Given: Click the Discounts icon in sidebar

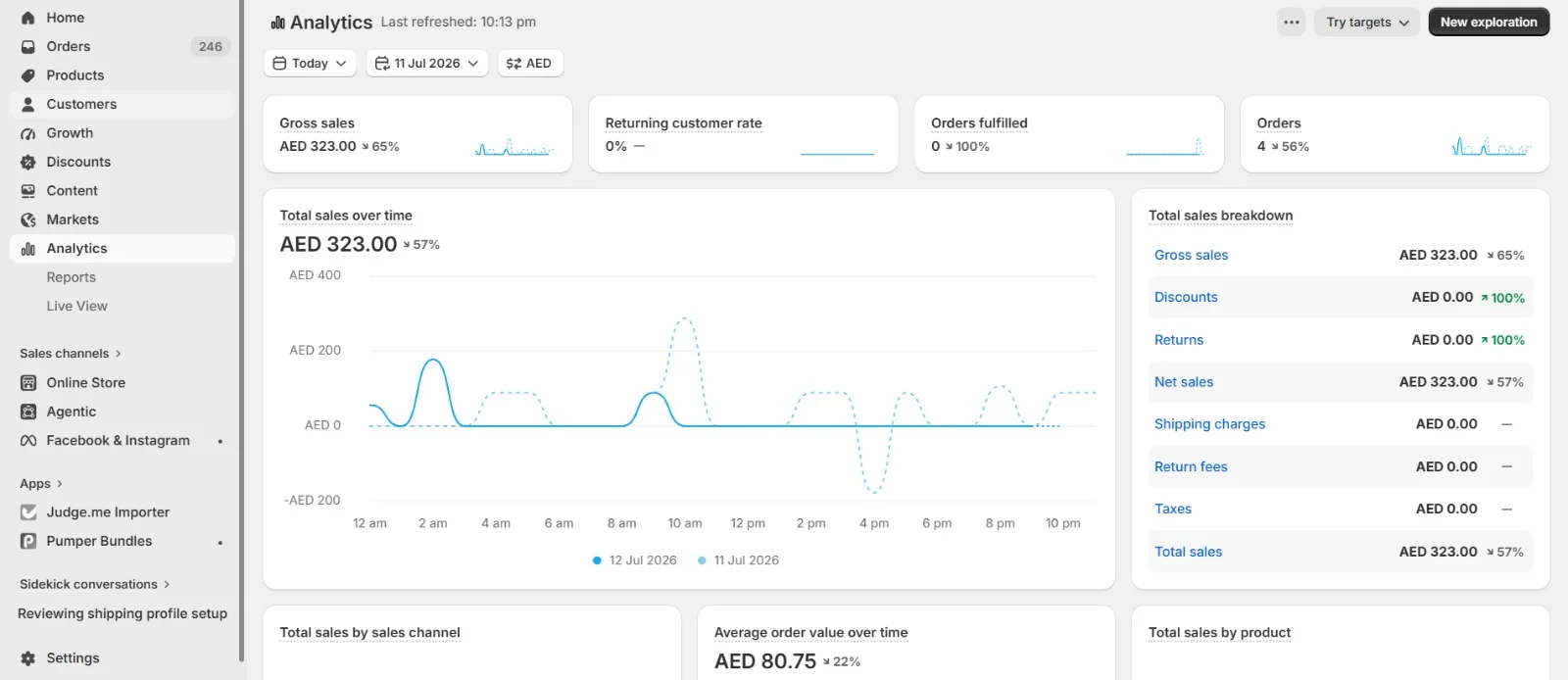Looking at the screenshot, I should tap(28, 162).
